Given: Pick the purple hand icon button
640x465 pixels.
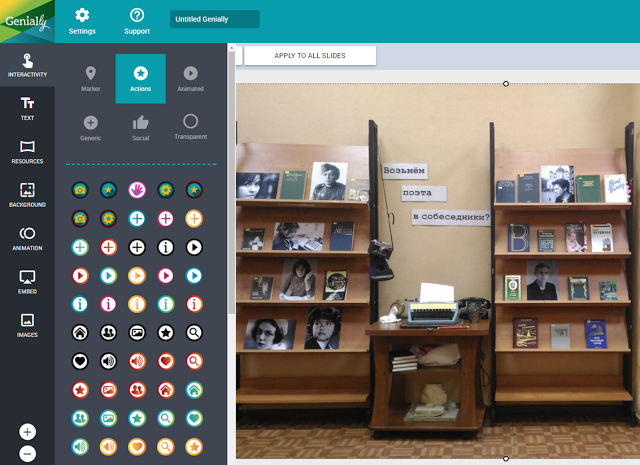Looking at the screenshot, I should coord(137,189).
